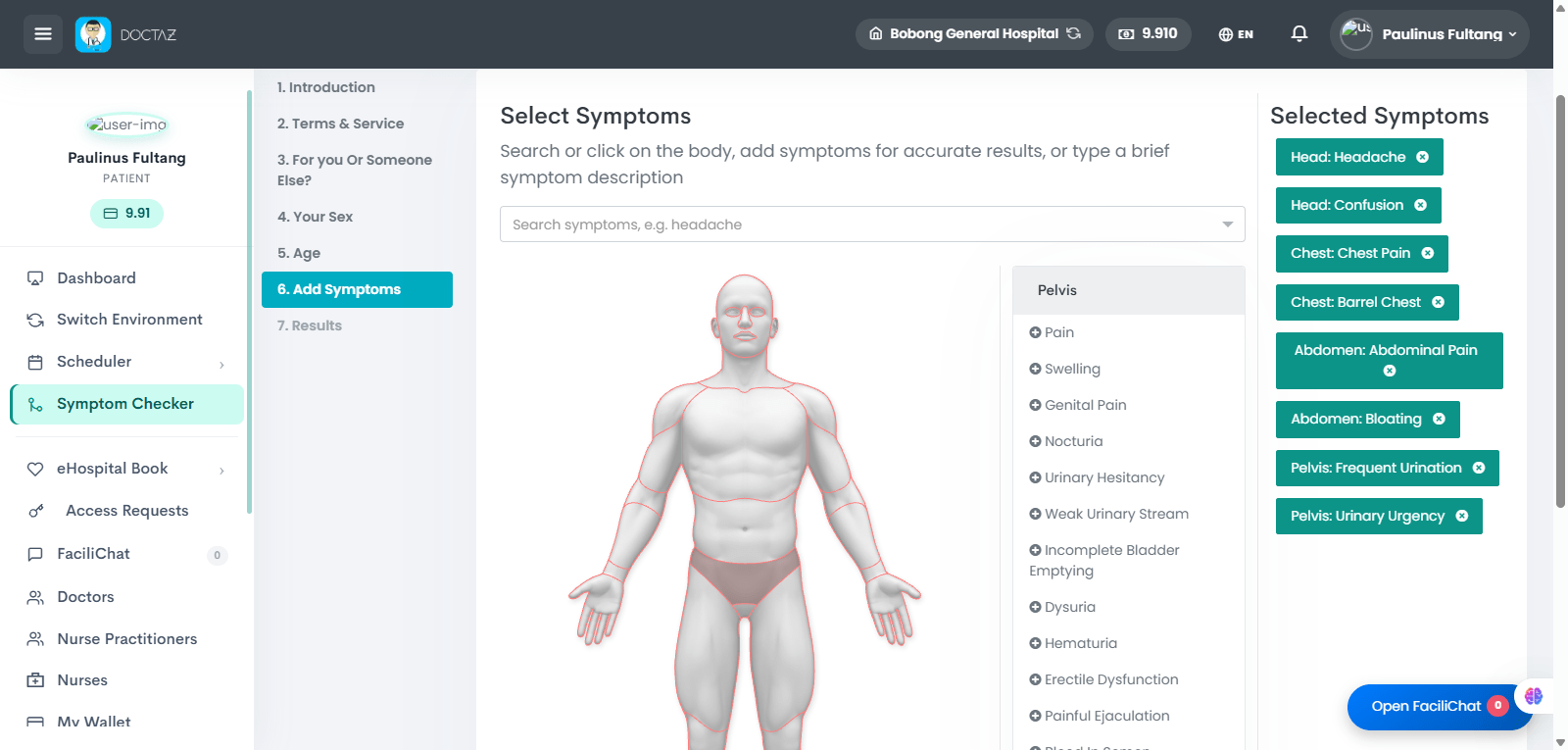Viewport: 1568px width, 750px height.
Task: Select Symptom Checker in the sidebar
Action: tap(126, 404)
